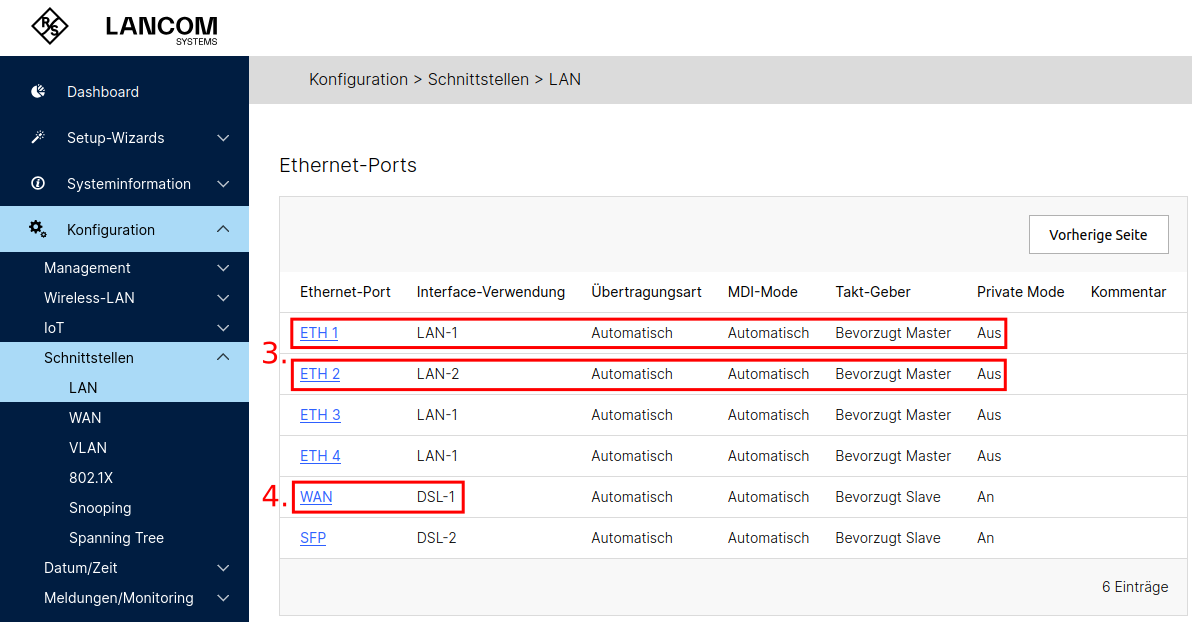Open the Systeminformation menu item
The width and height of the screenshot is (1192, 622).
tap(128, 184)
